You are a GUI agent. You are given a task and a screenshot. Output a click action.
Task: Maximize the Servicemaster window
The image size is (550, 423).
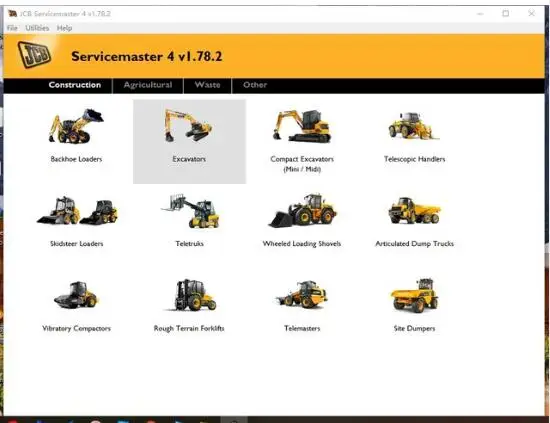pyautogui.click(x=505, y=13)
